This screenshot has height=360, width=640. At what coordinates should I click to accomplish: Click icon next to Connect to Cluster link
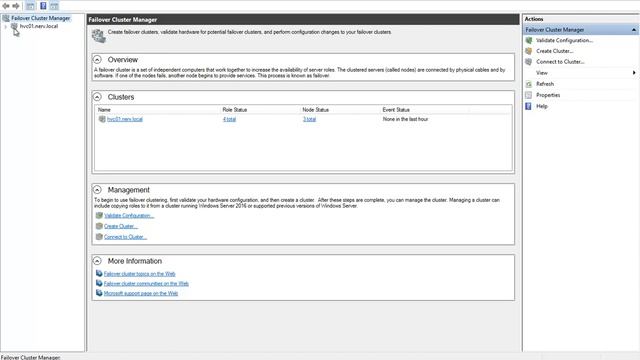[99, 237]
